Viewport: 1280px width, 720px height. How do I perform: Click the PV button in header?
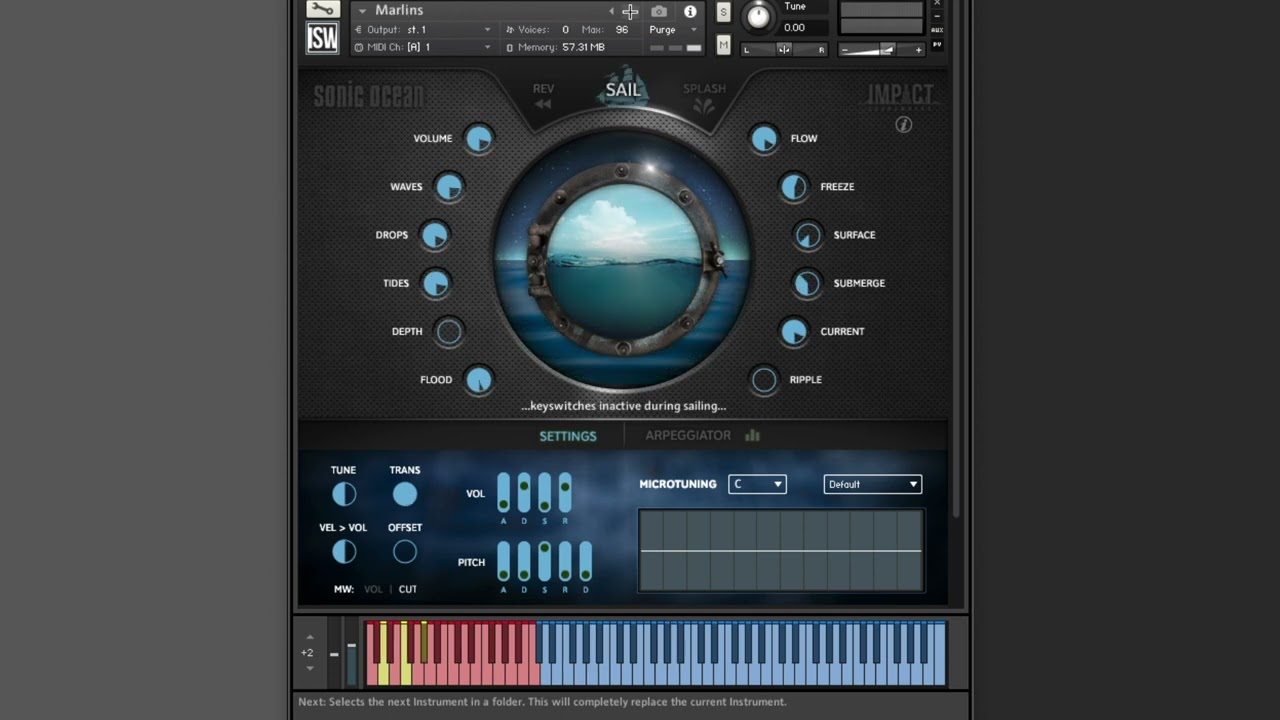(x=937, y=44)
